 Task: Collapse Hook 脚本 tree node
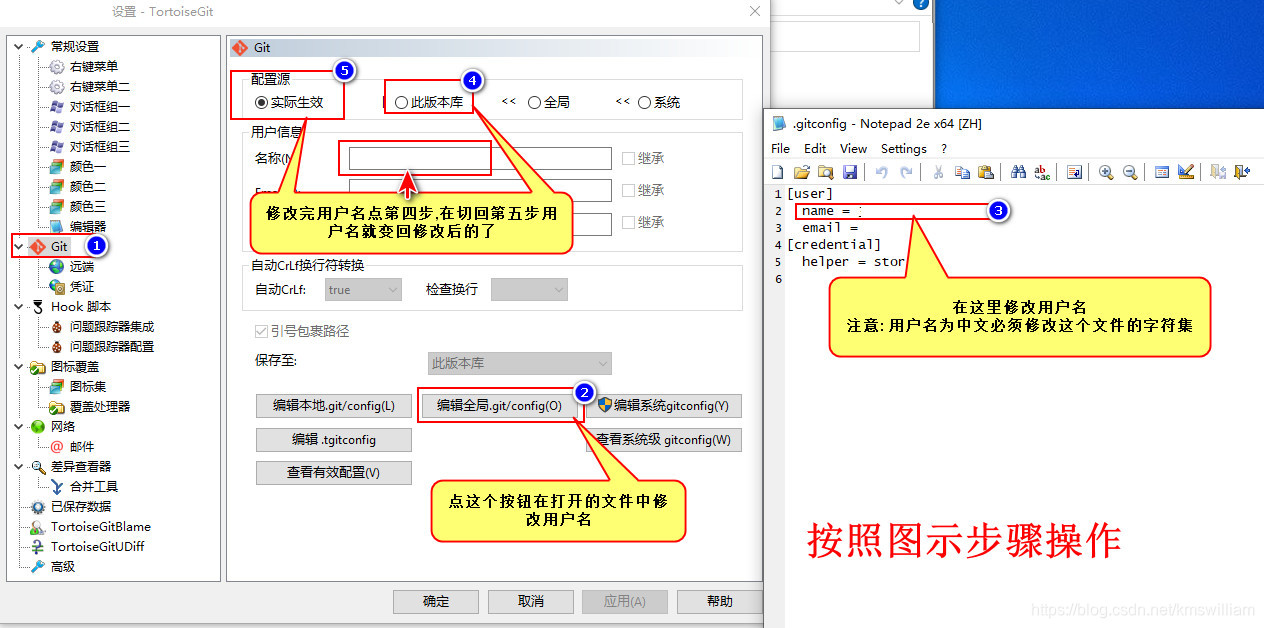(x=19, y=306)
